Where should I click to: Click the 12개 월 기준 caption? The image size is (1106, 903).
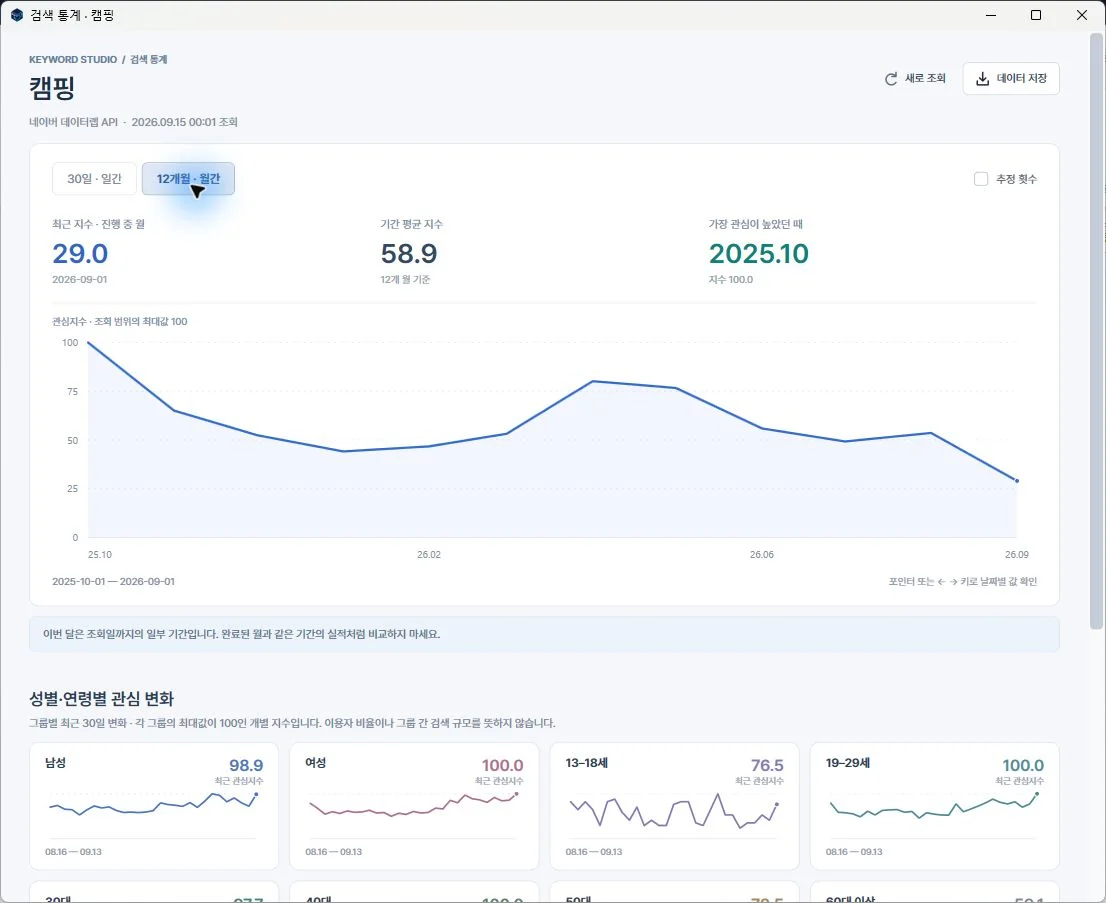point(406,279)
